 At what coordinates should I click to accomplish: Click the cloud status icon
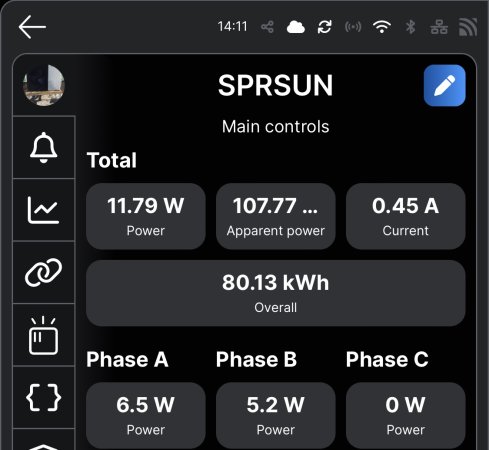[296, 27]
